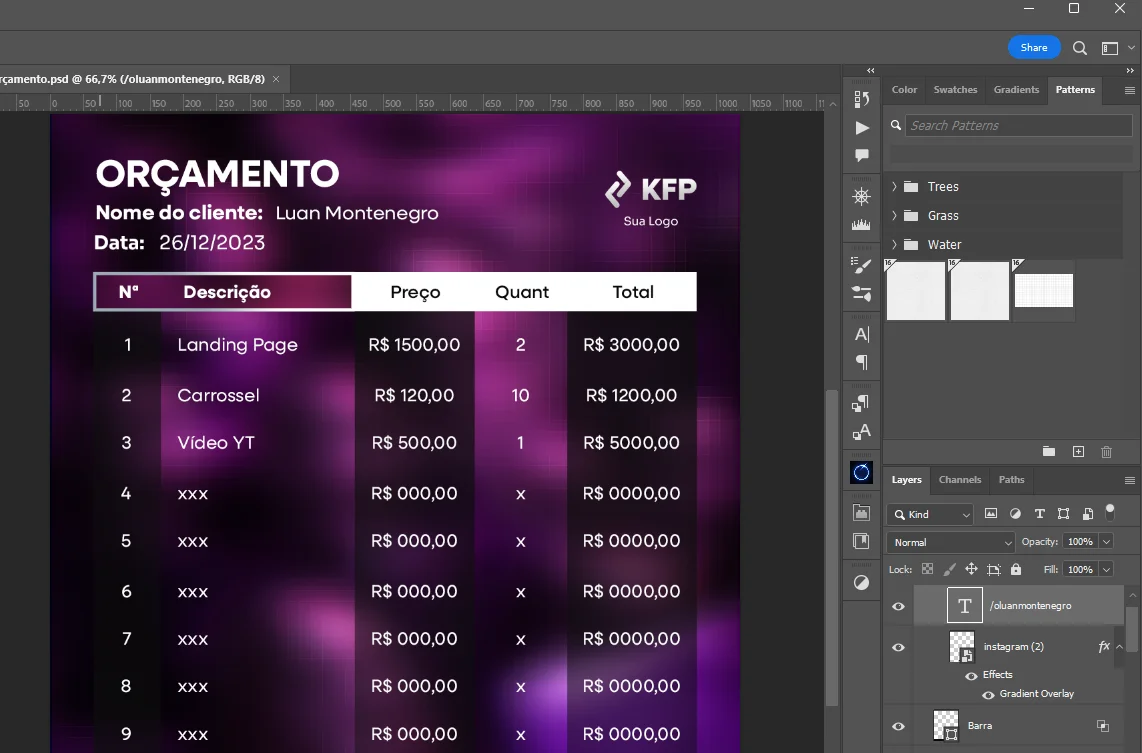Create new pattern group folder icon
The height and width of the screenshot is (753, 1142).
coord(1049,452)
